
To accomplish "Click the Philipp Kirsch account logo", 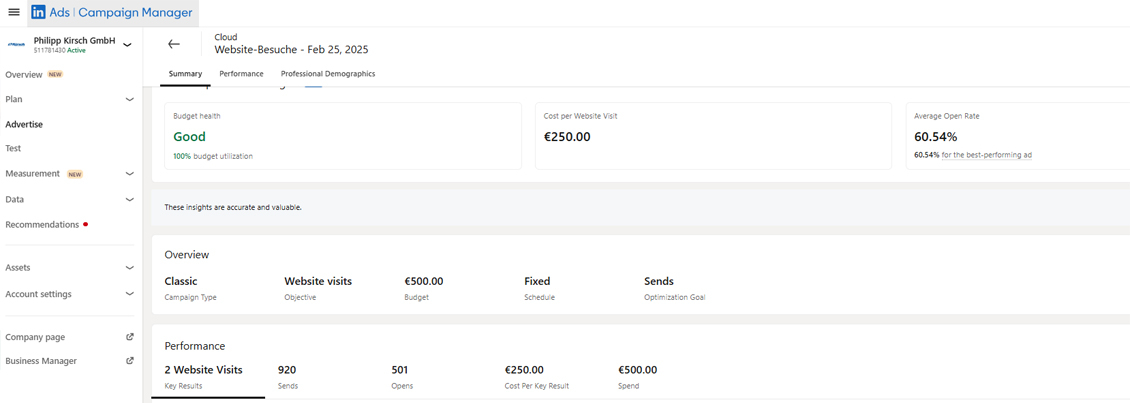I will [x=16, y=44].
